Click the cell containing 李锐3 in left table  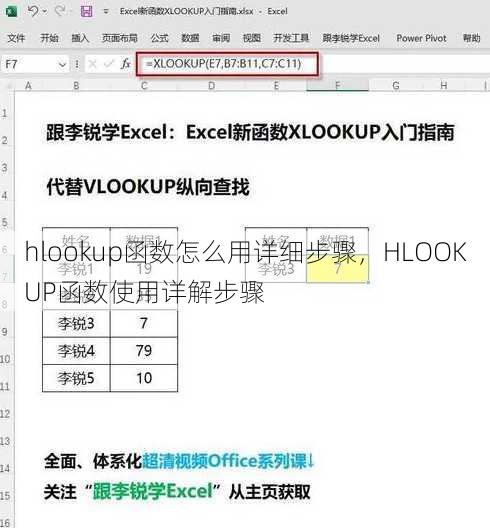76,323
